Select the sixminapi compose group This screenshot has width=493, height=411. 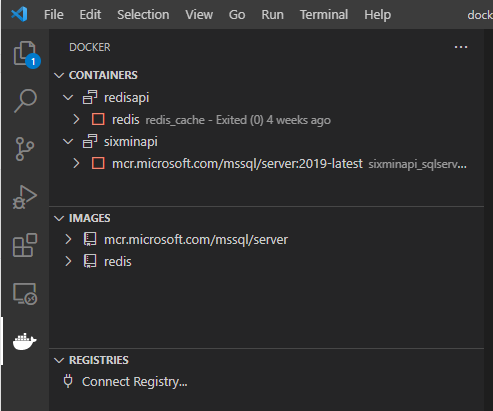(x=131, y=142)
